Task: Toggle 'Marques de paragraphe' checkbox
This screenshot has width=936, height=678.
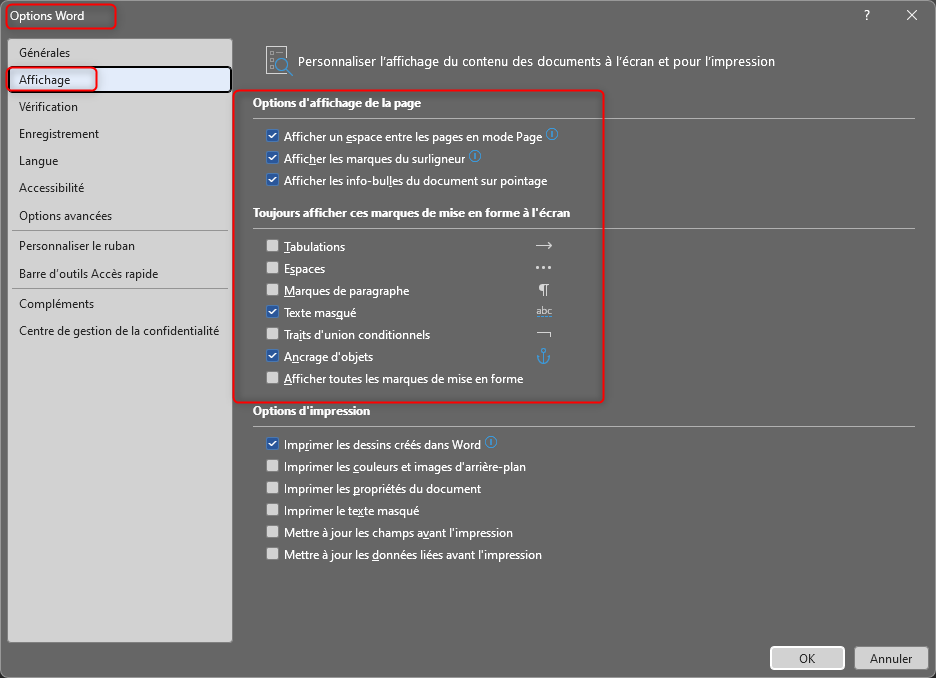Action: pyautogui.click(x=273, y=291)
